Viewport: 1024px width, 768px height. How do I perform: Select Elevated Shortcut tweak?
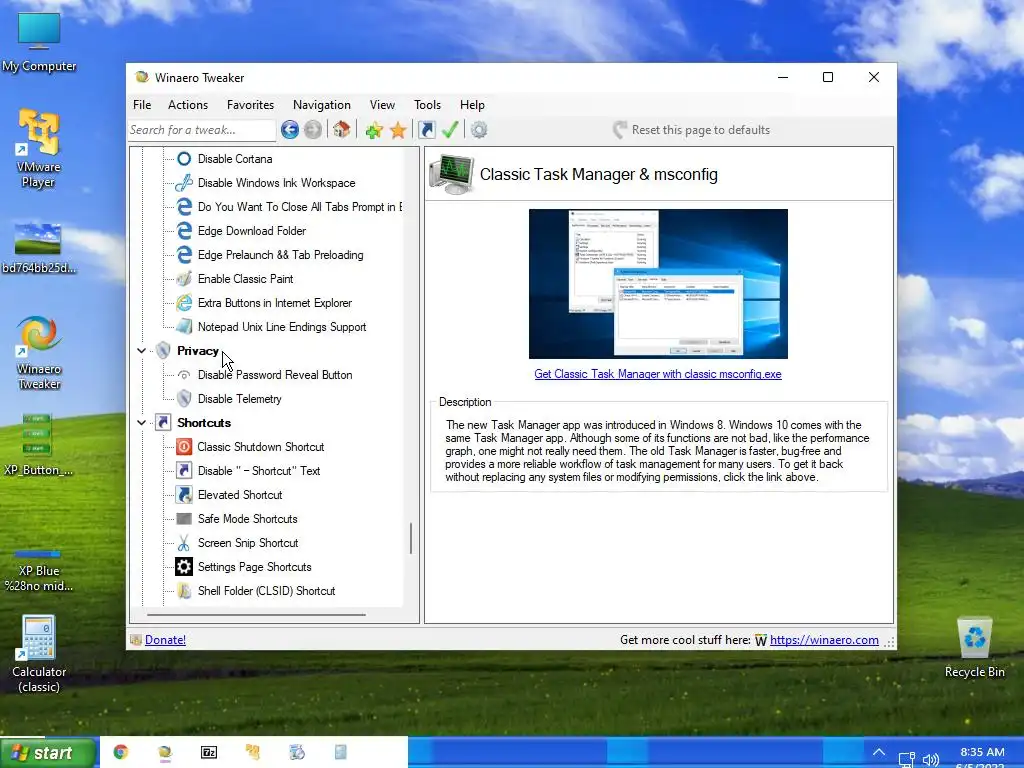(240, 495)
